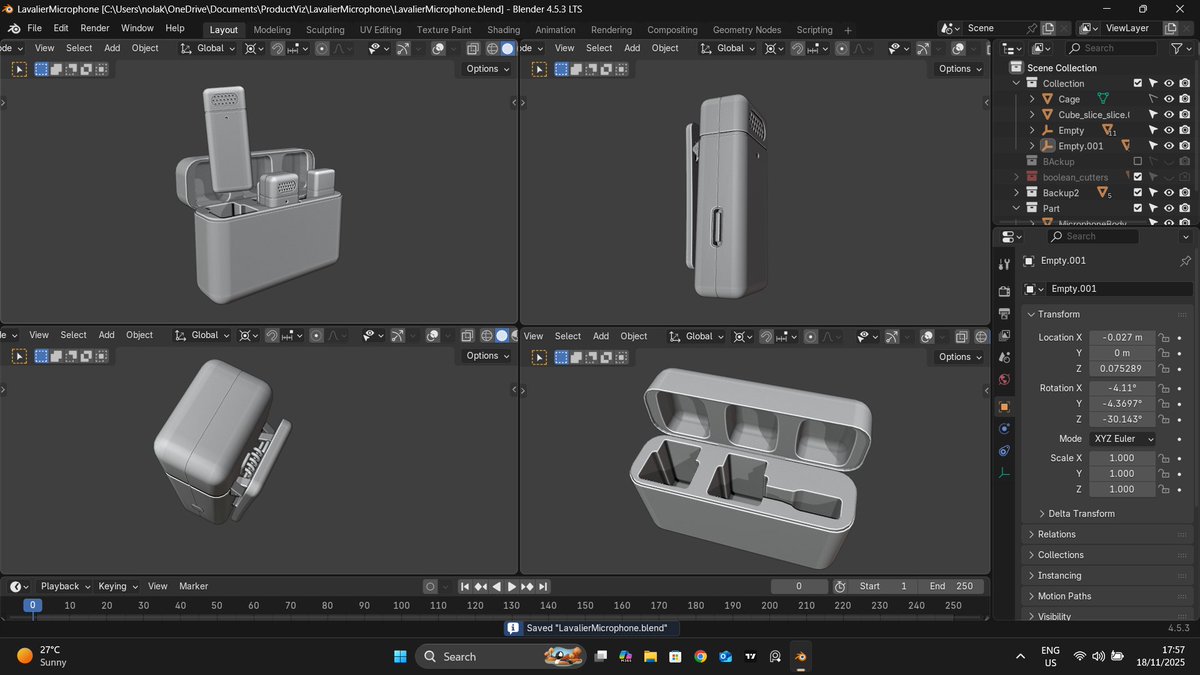This screenshot has height=675, width=1200.
Task: Open the Object properties tab
Action: [x=1005, y=407]
